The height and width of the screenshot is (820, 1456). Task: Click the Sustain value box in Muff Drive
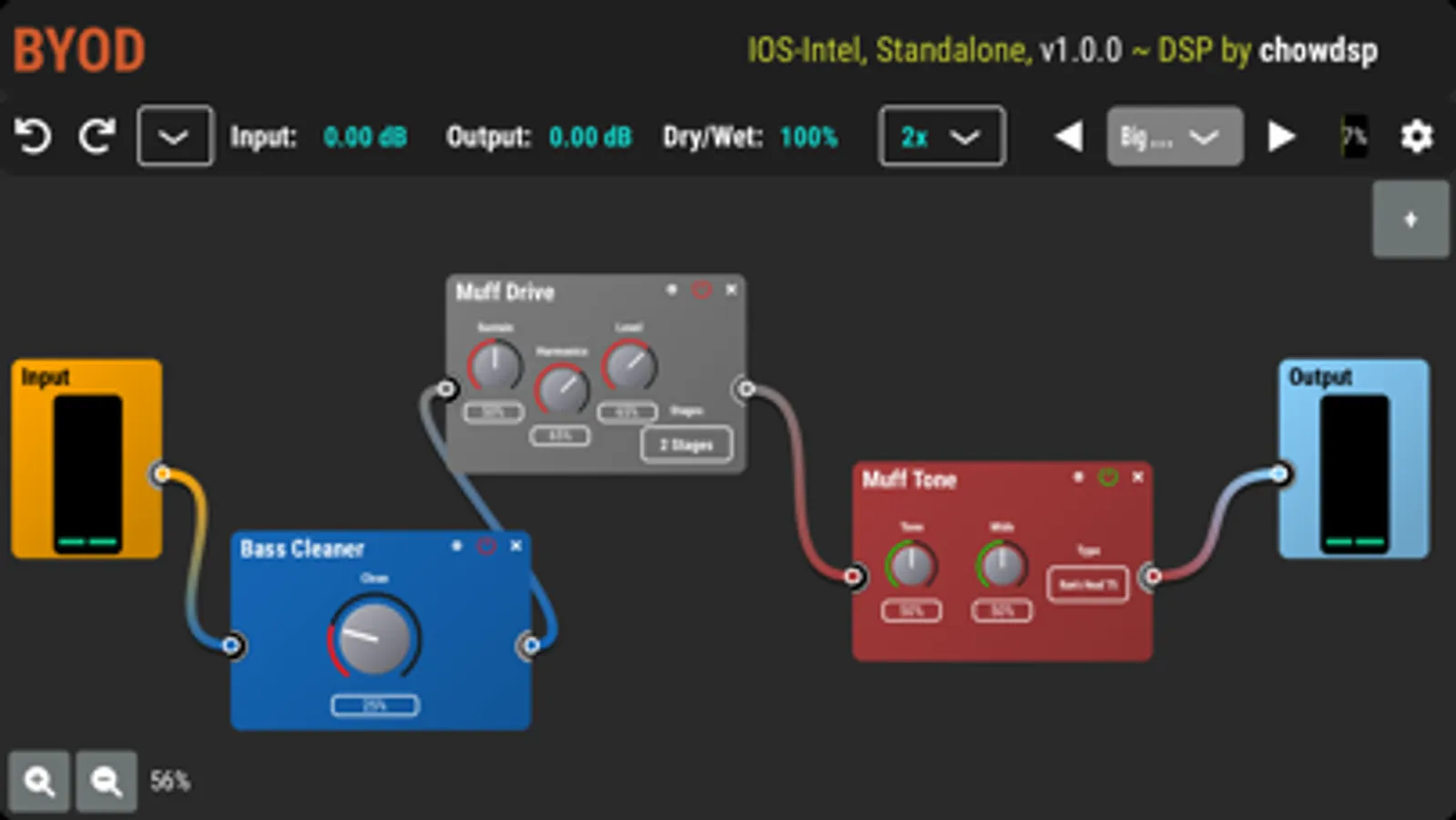[493, 413]
